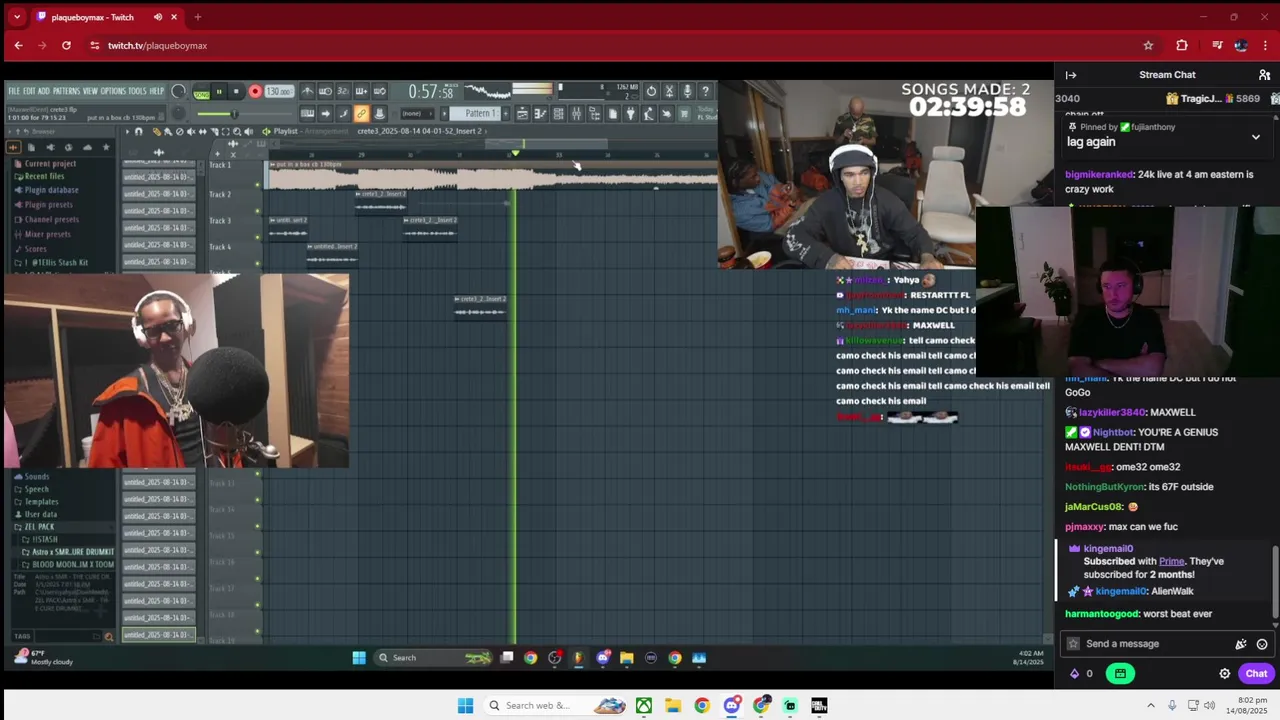Open the emote picker in chat input
This screenshot has height=720, width=1280.
[1262, 644]
